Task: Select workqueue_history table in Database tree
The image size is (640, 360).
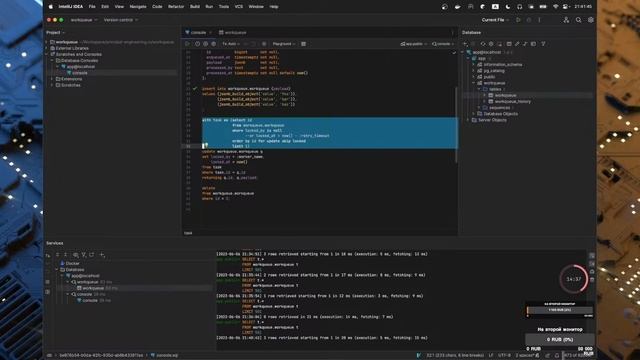Action: 513,102
